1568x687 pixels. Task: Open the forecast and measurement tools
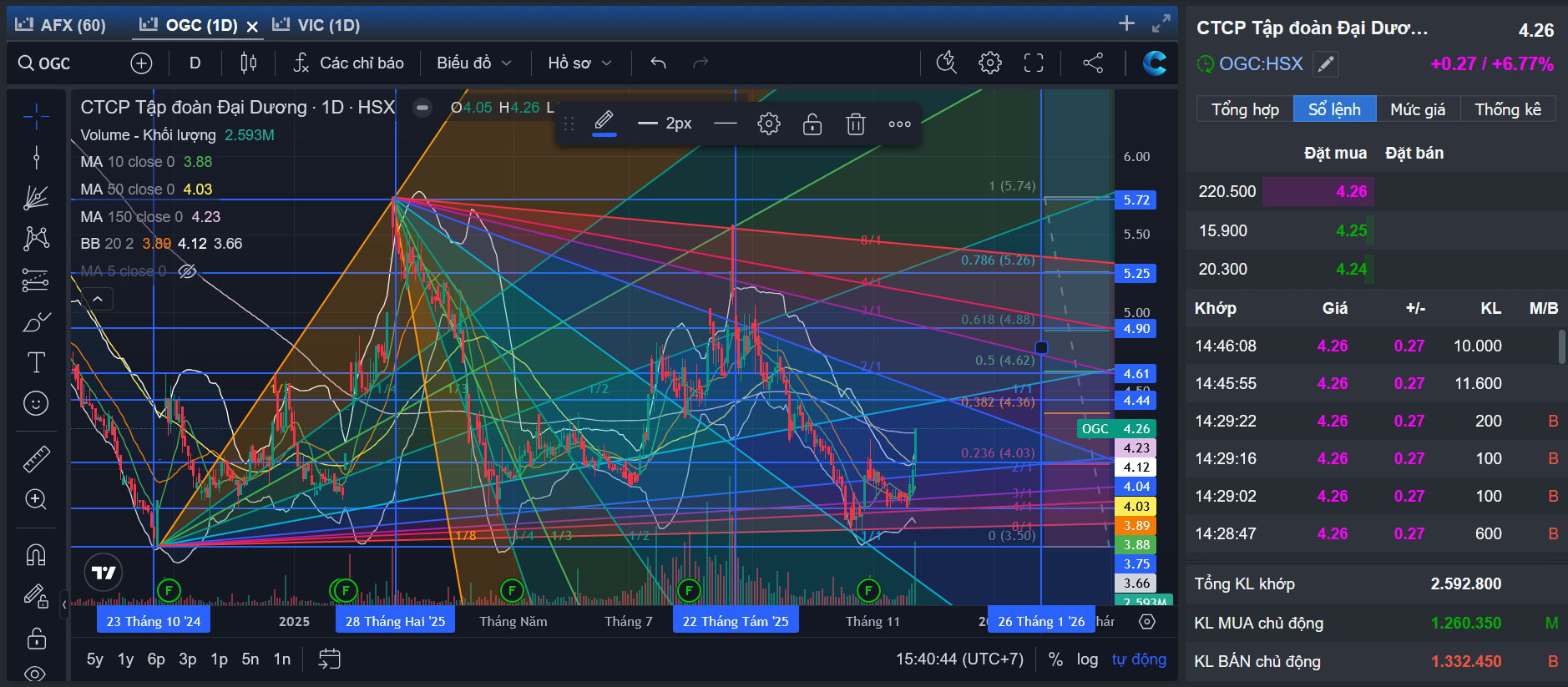pos(36,280)
